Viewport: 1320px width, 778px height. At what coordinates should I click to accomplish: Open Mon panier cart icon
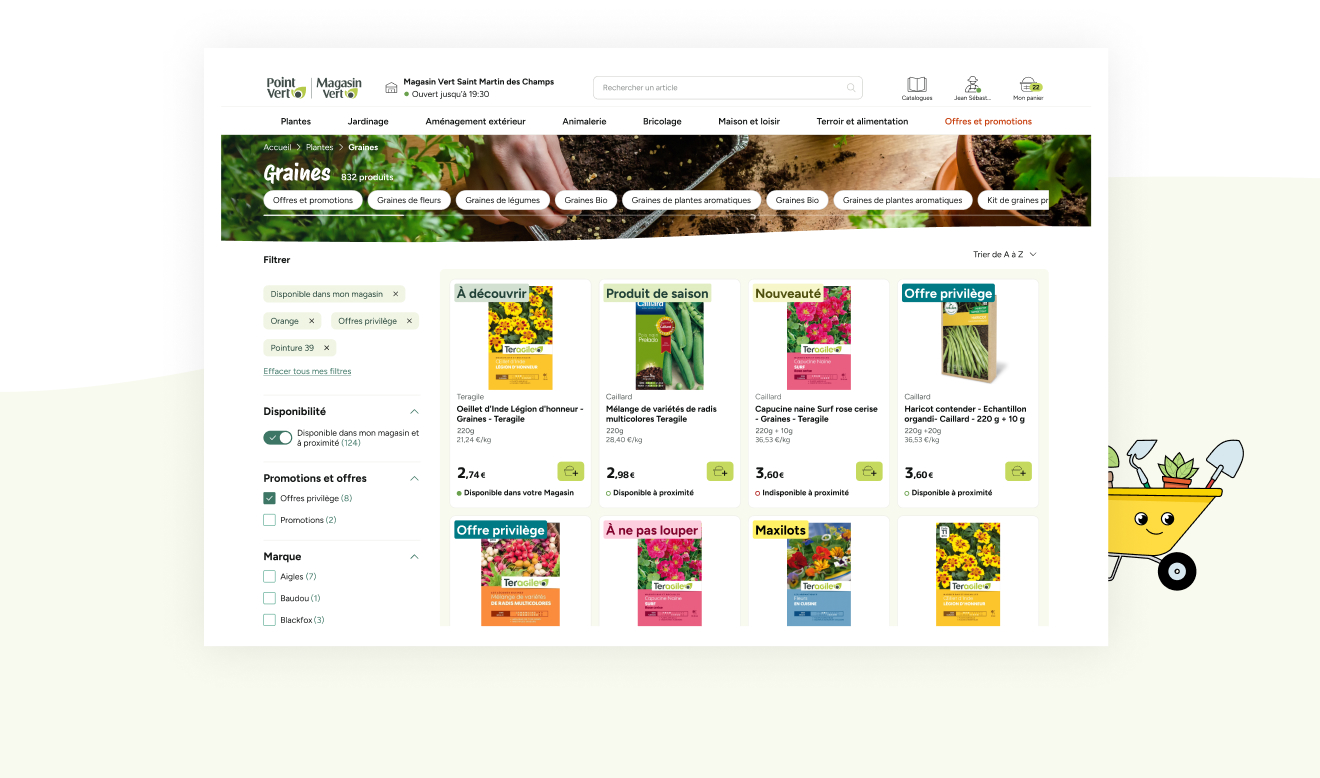click(1028, 84)
